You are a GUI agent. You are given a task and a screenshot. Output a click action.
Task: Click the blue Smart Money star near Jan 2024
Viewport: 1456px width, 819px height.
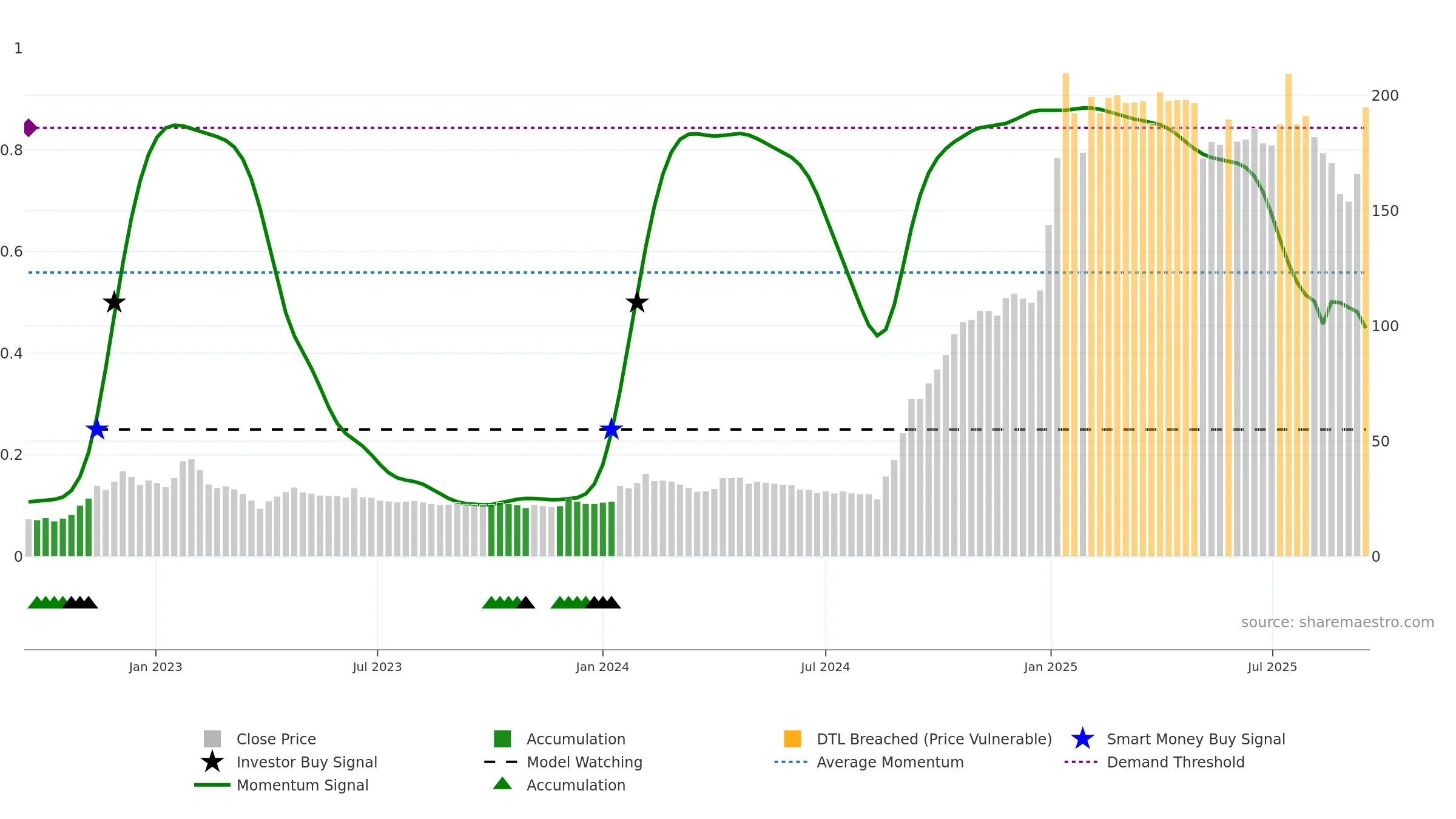click(612, 429)
